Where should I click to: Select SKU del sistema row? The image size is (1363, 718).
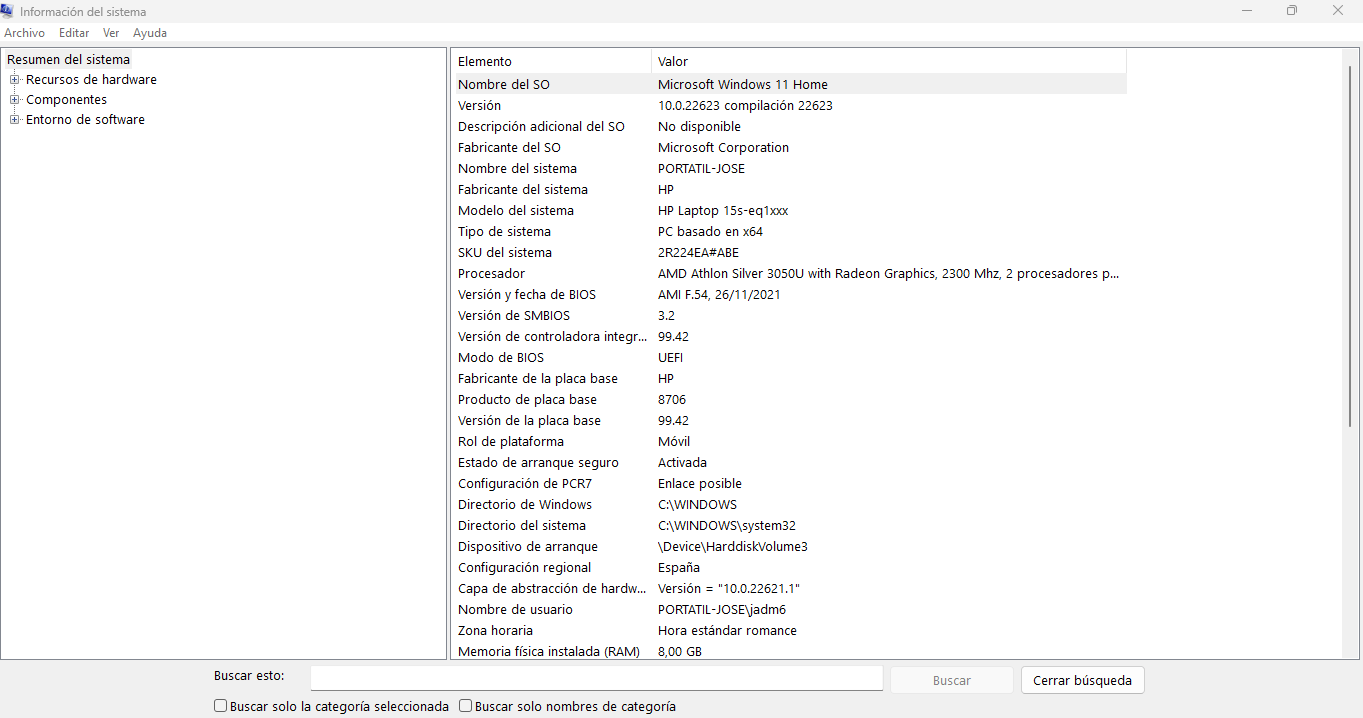tap(789, 253)
